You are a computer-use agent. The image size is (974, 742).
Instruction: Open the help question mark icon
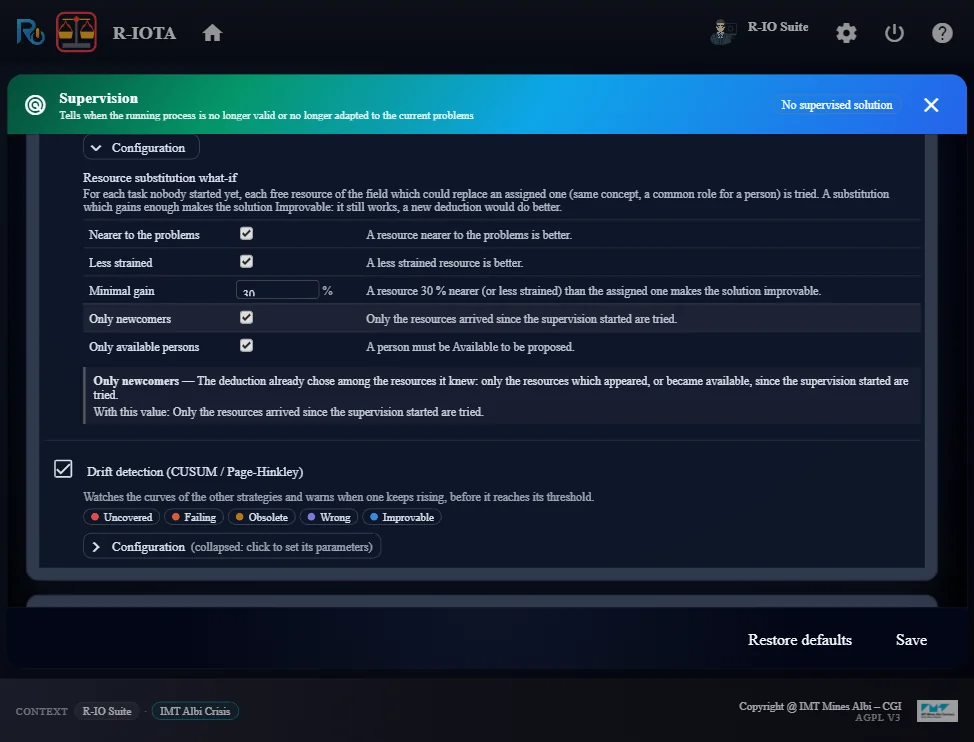[942, 33]
